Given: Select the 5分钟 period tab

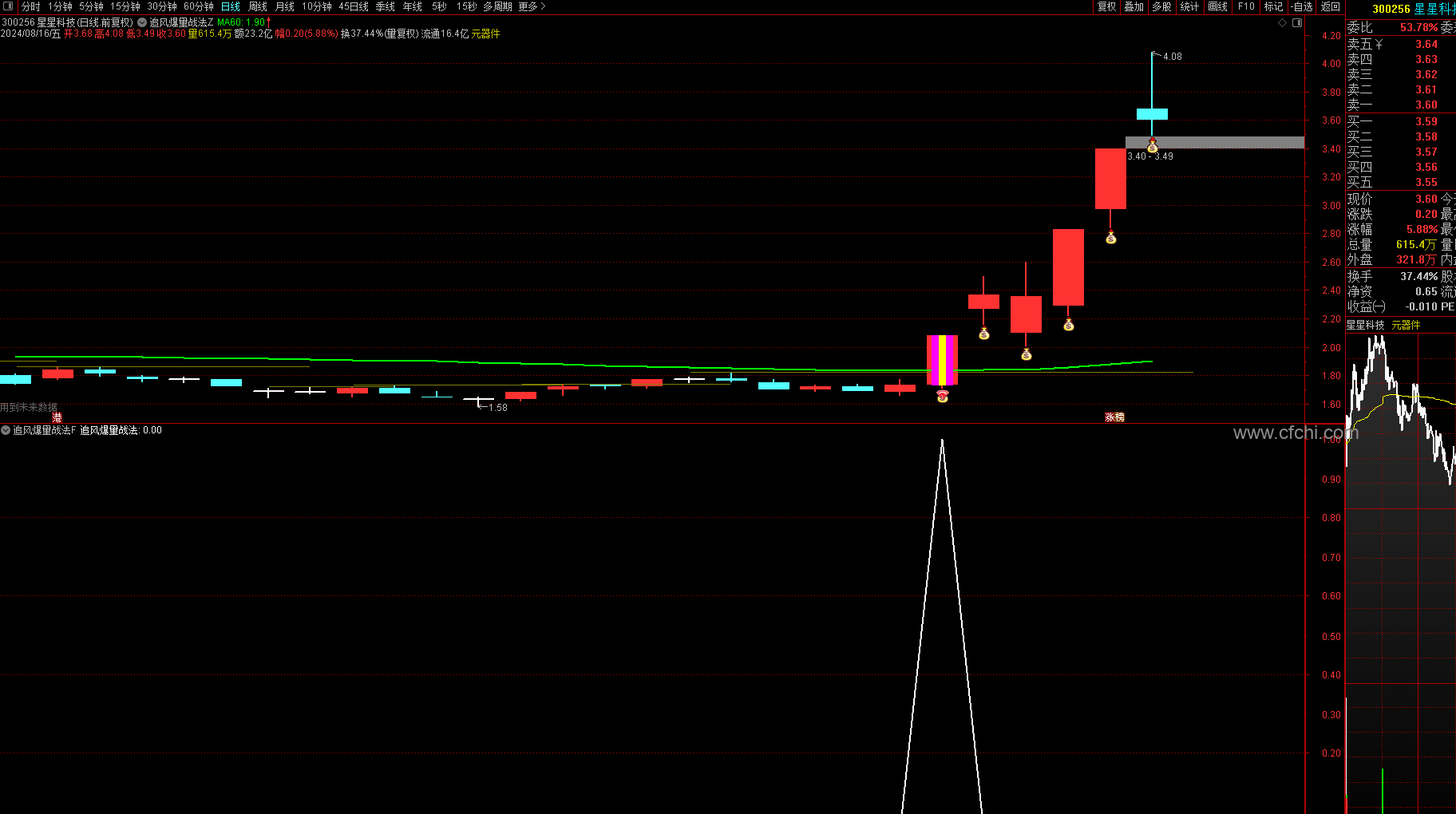Looking at the screenshot, I should coord(91,6).
